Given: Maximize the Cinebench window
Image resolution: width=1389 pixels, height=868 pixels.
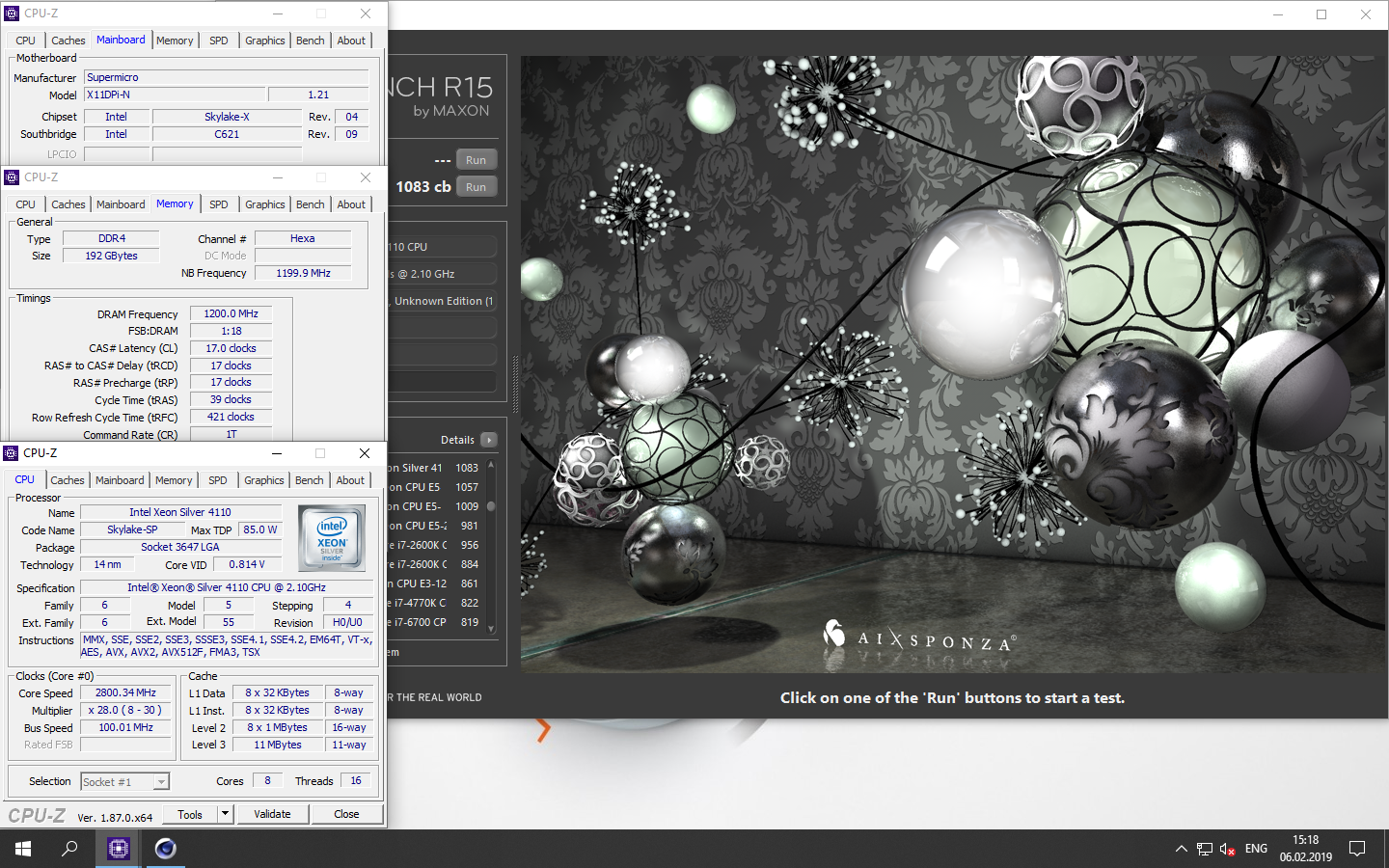Looking at the screenshot, I should 1321,14.
